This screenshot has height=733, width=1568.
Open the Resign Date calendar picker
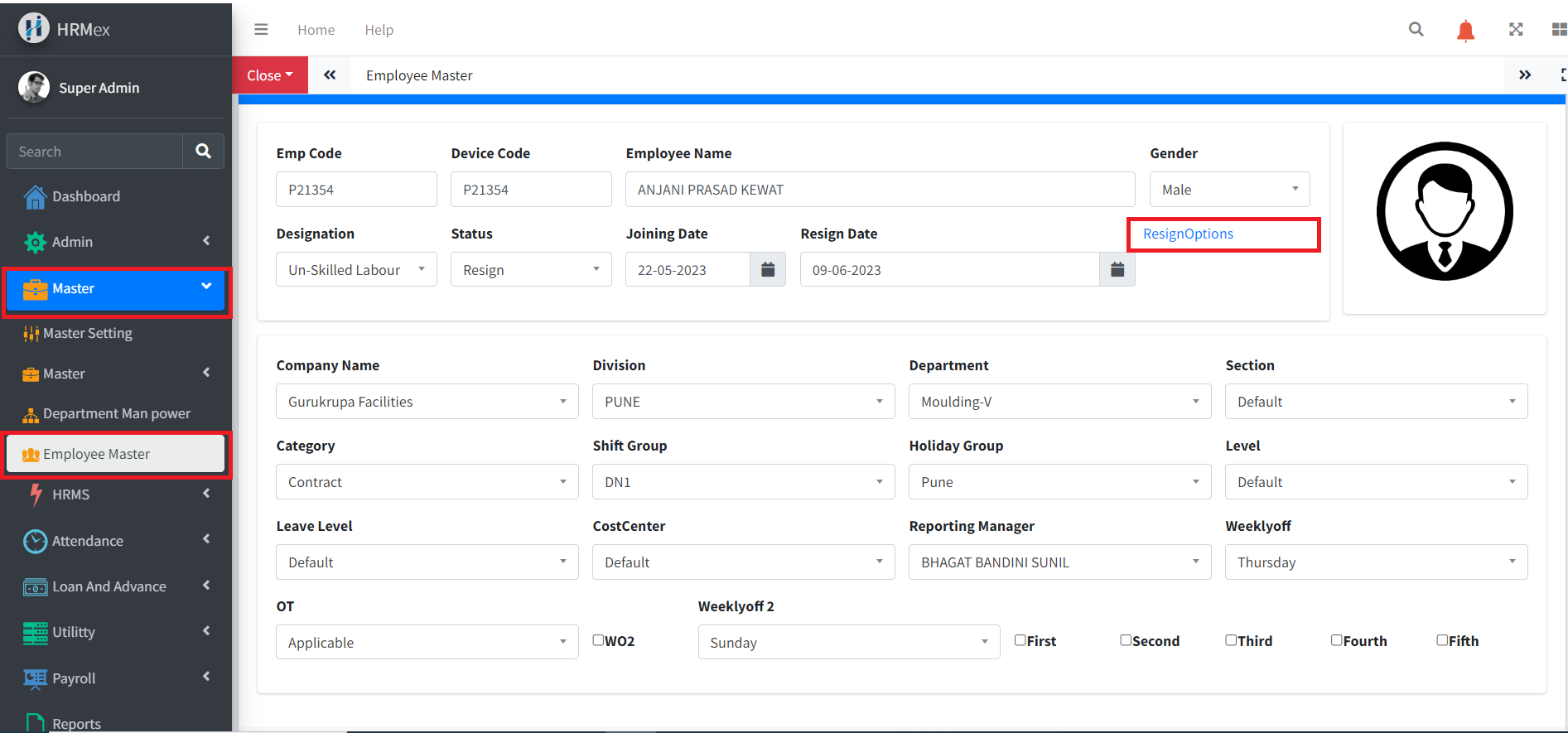coord(1117,270)
